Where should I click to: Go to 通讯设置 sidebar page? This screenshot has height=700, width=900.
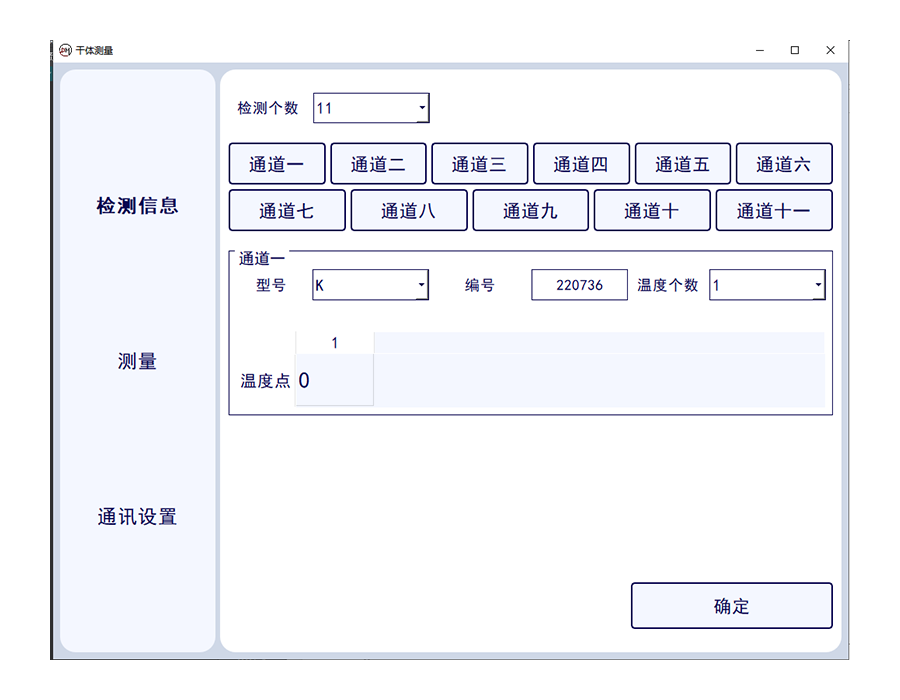[137, 517]
